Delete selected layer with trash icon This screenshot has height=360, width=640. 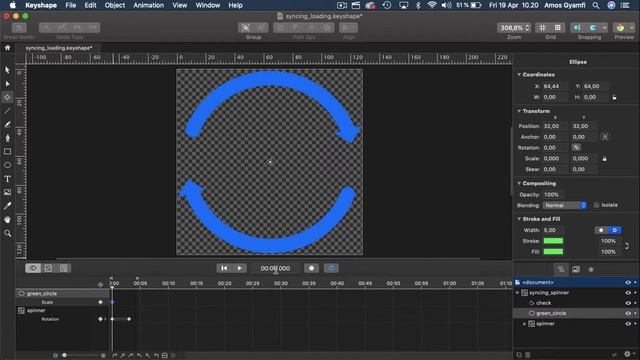pos(527,355)
